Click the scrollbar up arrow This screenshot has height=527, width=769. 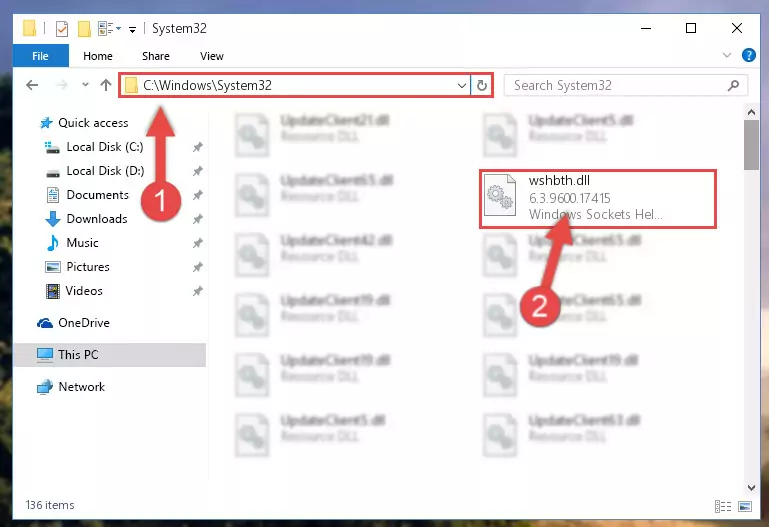[x=751, y=112]
